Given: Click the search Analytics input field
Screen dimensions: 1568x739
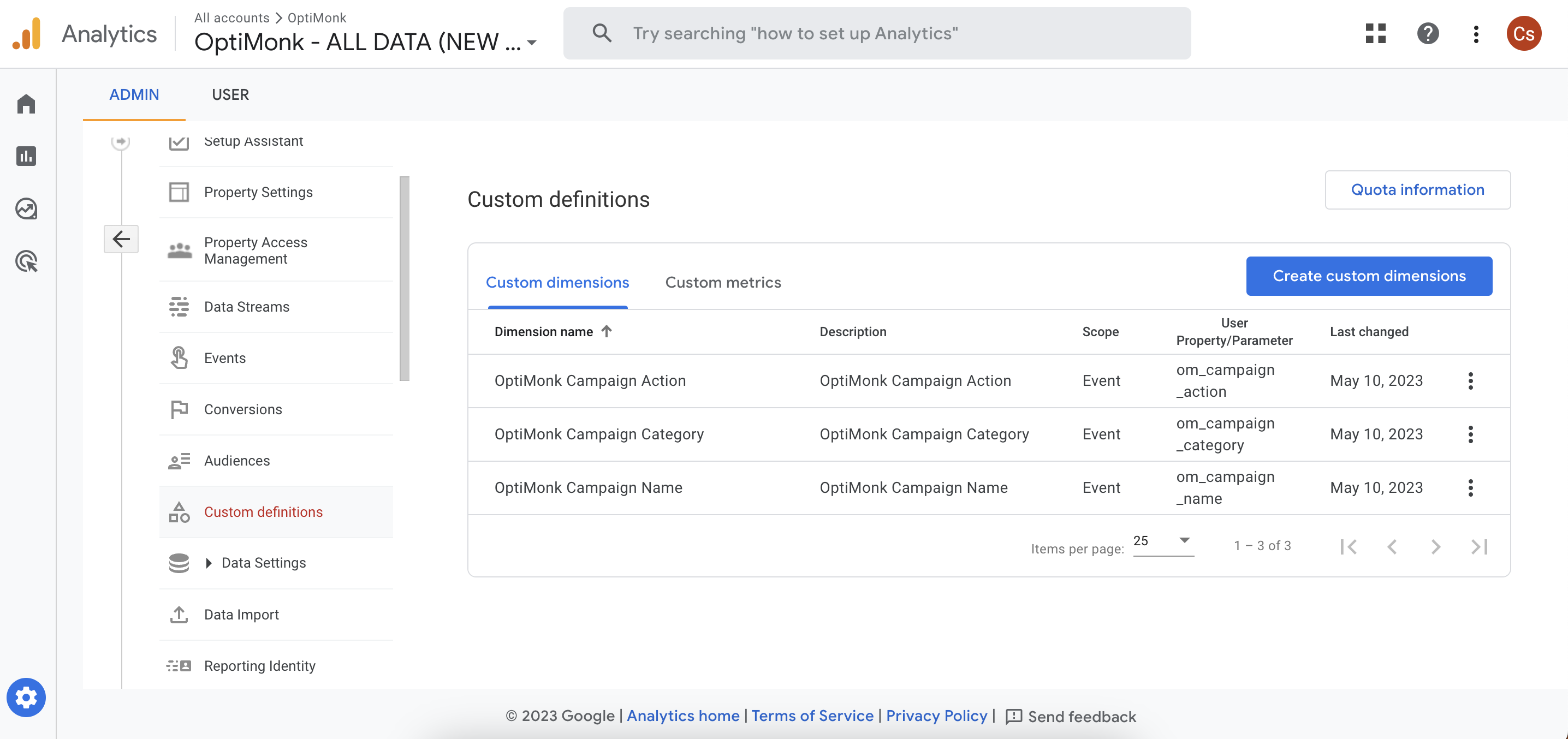Looking at the screenshot, I should [876, 33].
